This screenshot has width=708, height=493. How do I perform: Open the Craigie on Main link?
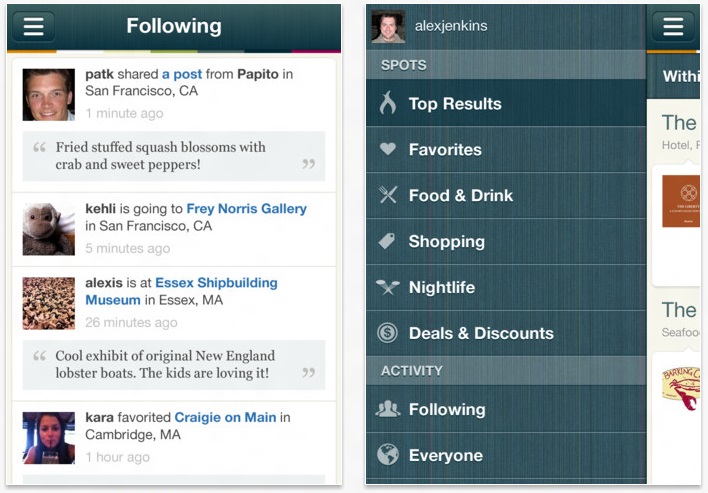click(224, 417)
